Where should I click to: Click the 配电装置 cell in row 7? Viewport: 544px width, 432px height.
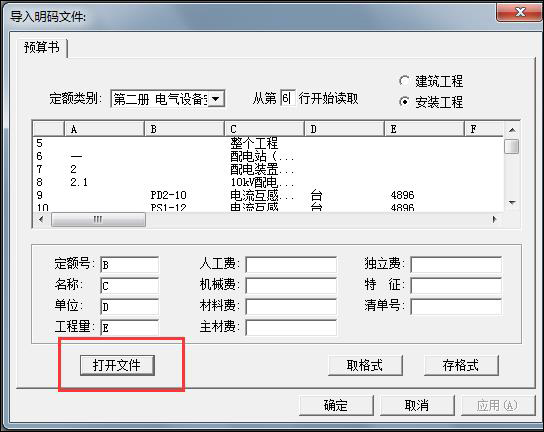point(262,169)
